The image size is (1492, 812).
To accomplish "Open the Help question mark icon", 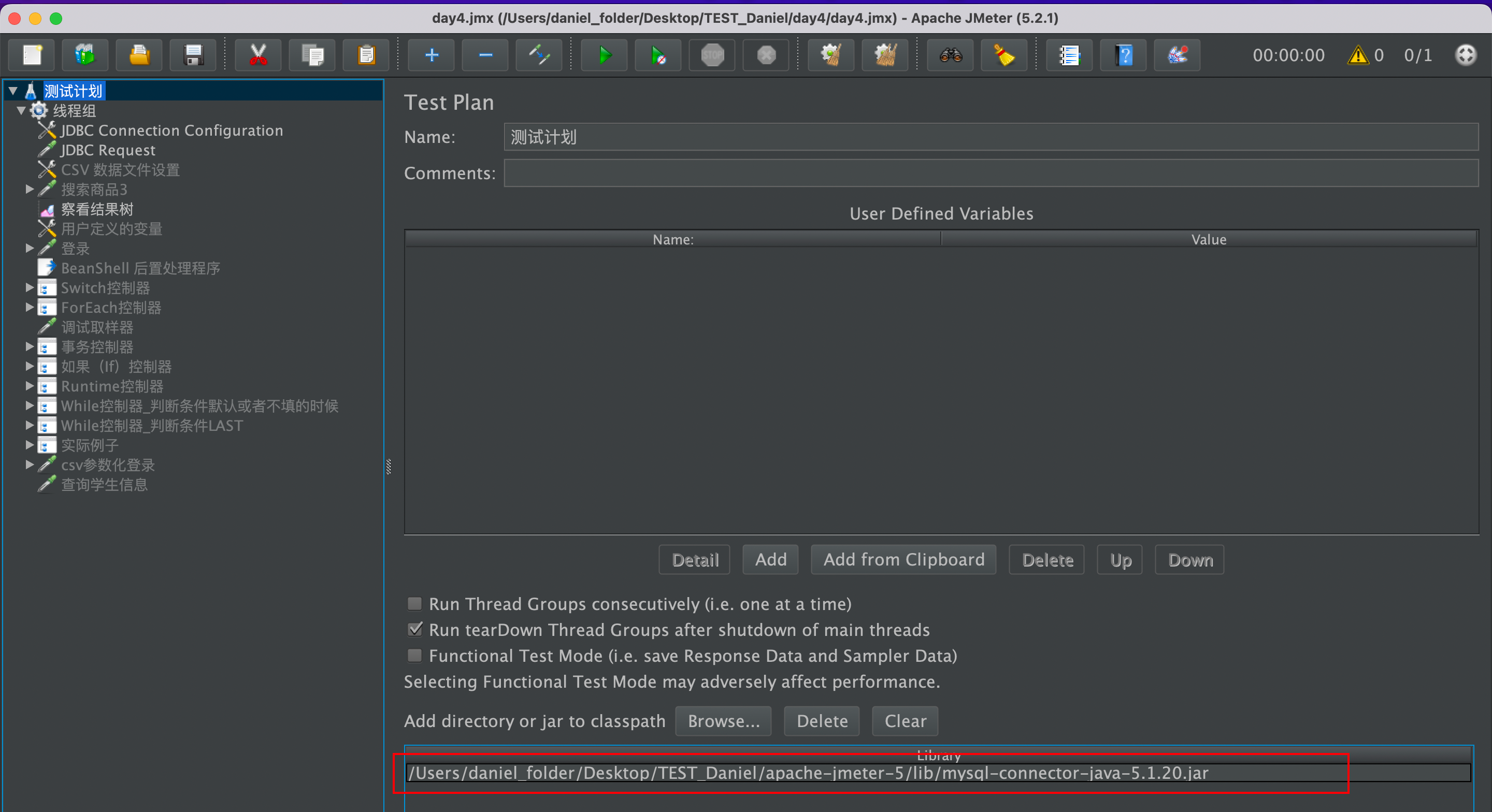I will [x=1124, y=55].
